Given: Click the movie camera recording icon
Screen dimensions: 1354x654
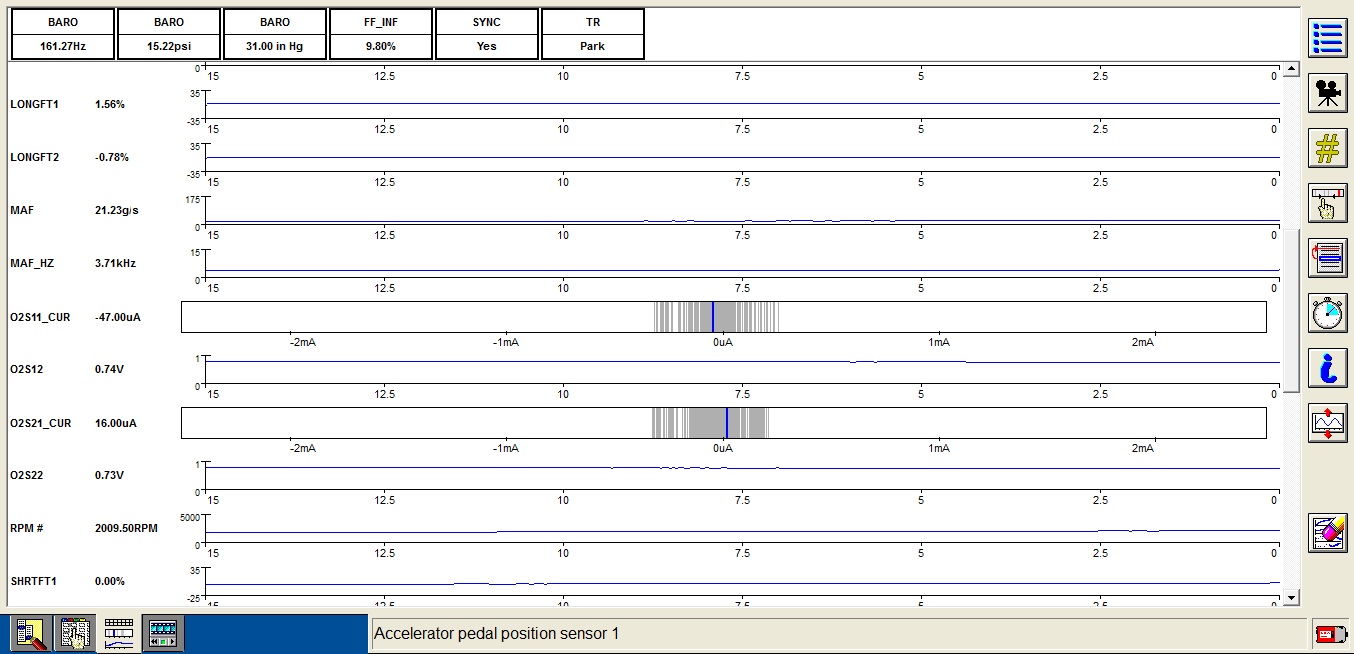Looking at the screenshot, I should 1328,93.
